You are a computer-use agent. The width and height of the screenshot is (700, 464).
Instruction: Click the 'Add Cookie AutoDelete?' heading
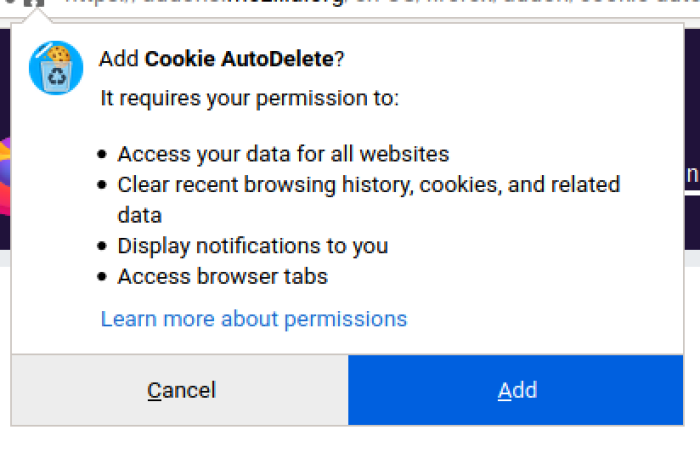point(222,59)
